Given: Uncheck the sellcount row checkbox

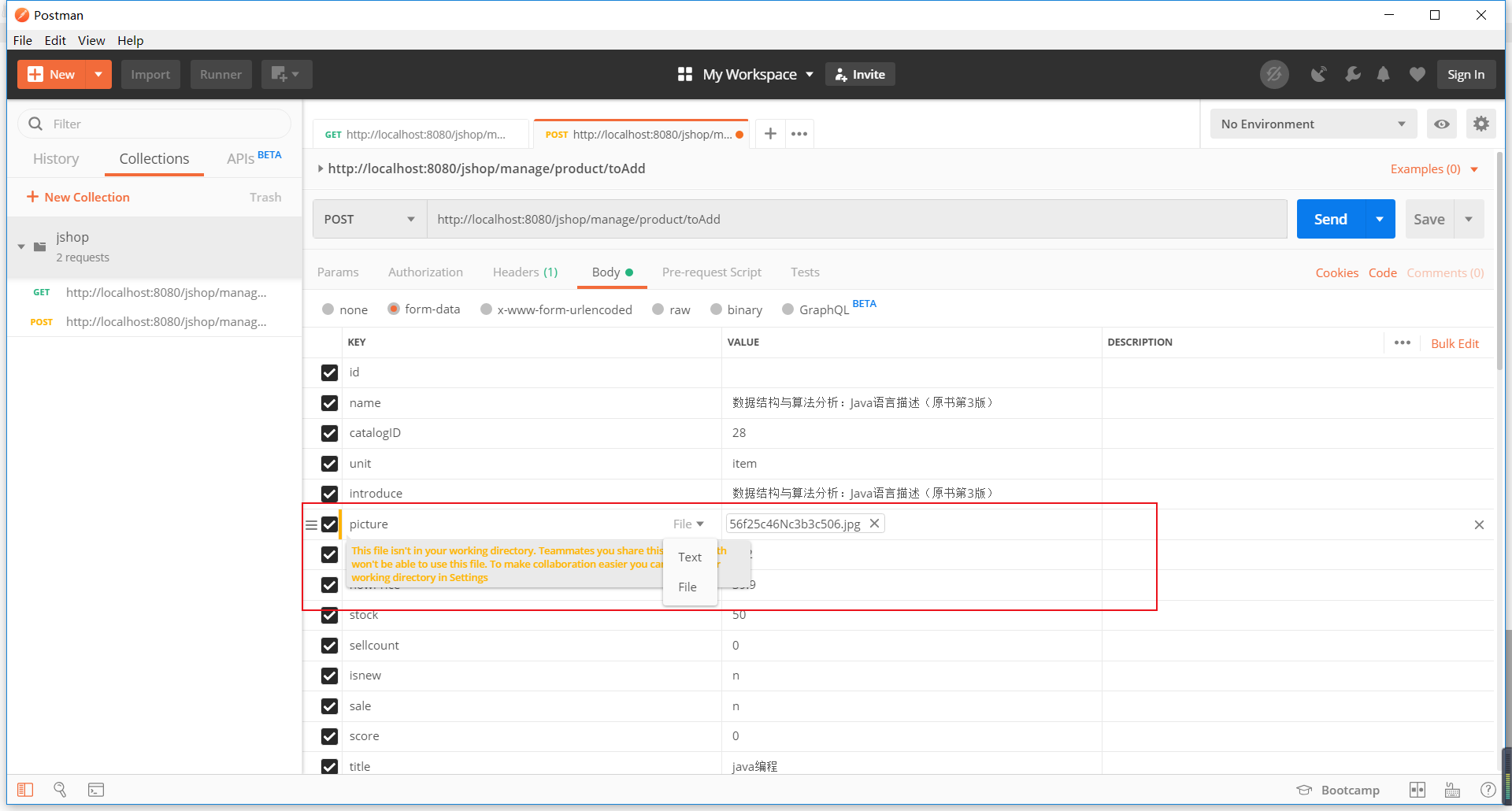Looking at the screenshot, I should click(329, 646).
